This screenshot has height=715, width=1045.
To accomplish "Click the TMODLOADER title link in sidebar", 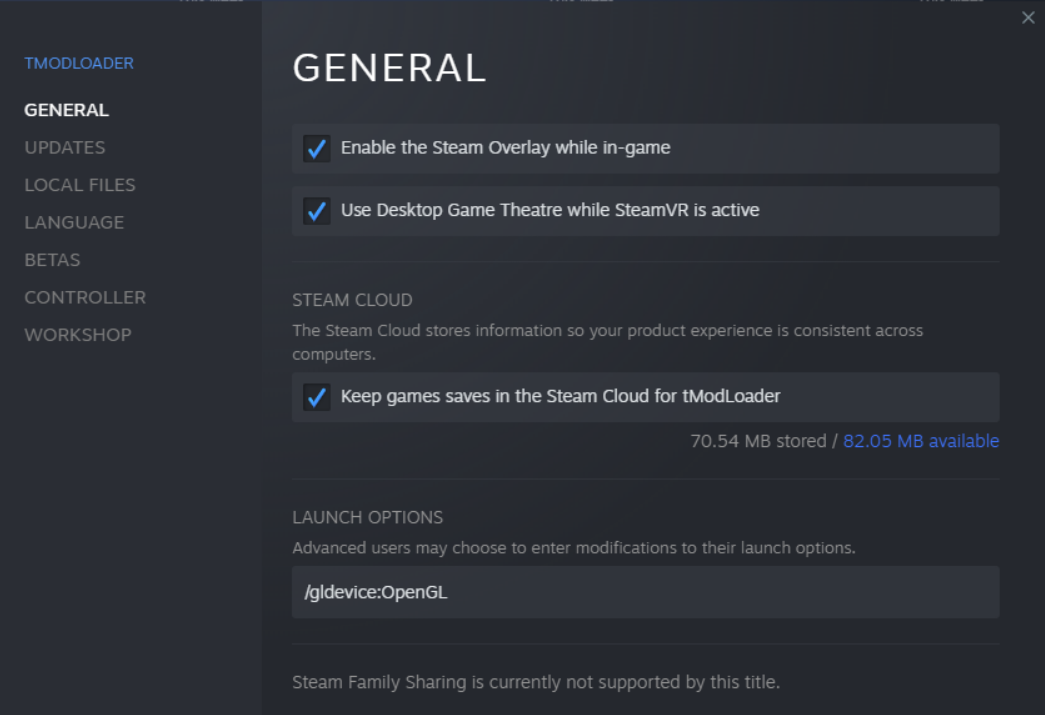I will tap(79, 63).
